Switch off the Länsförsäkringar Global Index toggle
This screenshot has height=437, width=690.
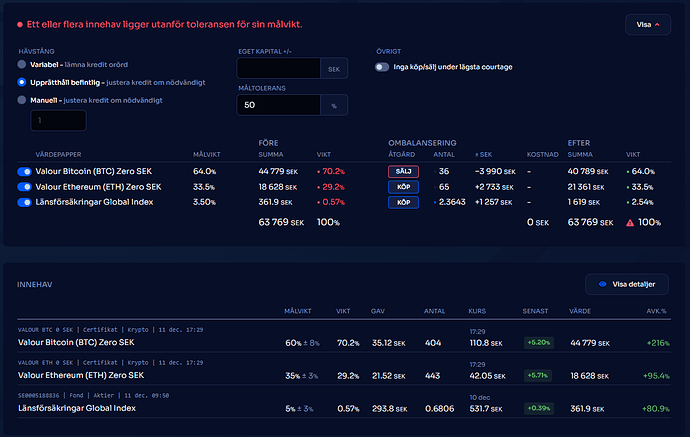[x=24, y=202]
